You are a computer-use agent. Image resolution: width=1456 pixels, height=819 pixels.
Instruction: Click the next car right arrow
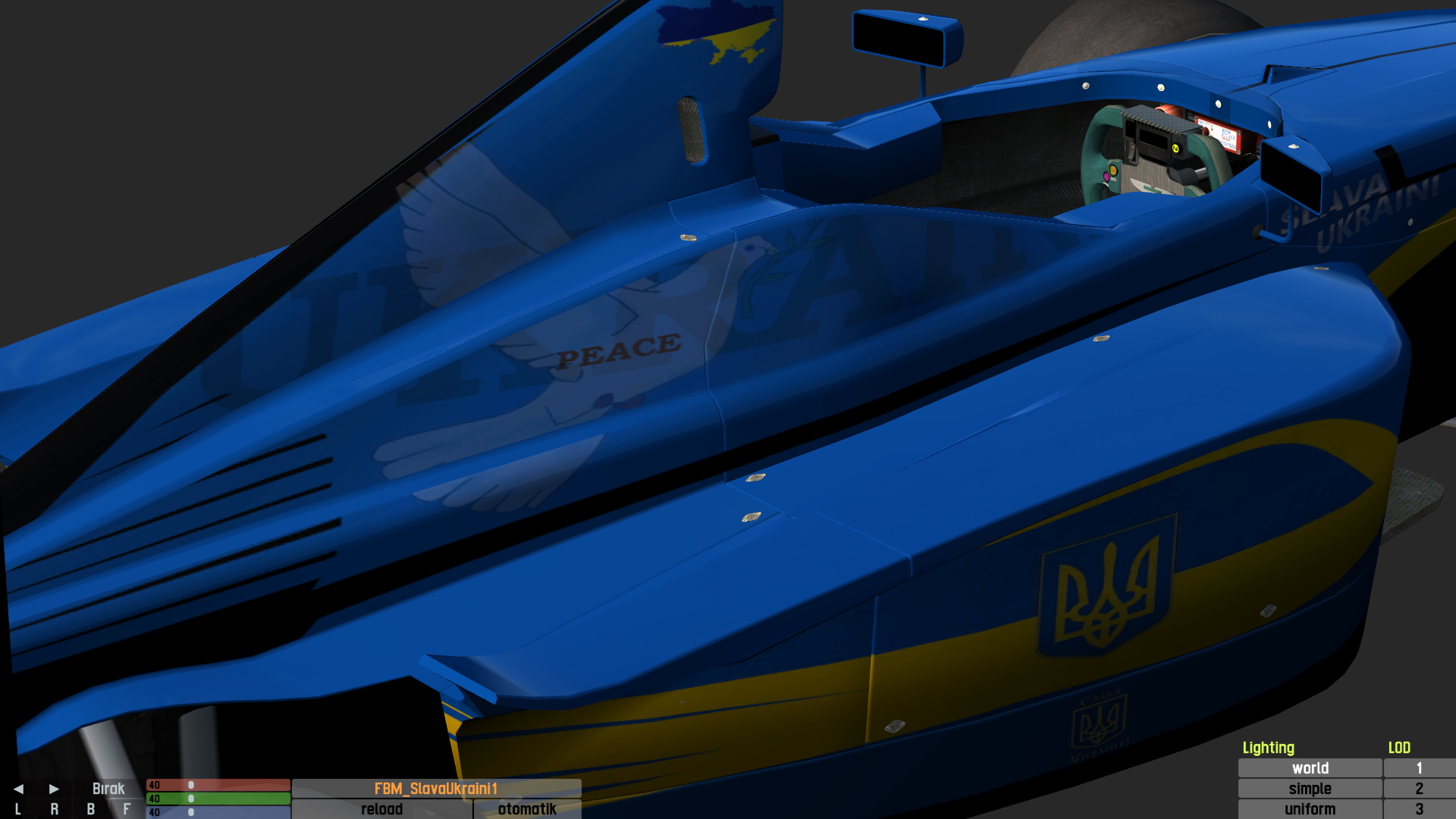[x=54, y=789]
